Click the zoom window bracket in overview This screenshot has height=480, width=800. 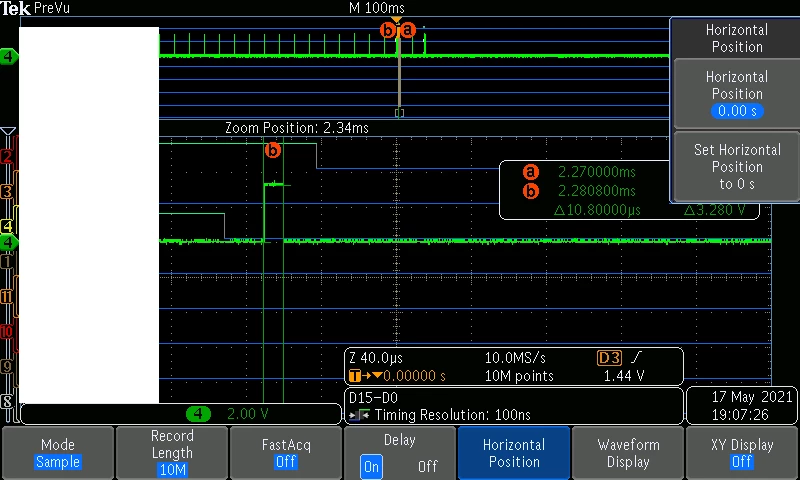[x=399, y=113]
